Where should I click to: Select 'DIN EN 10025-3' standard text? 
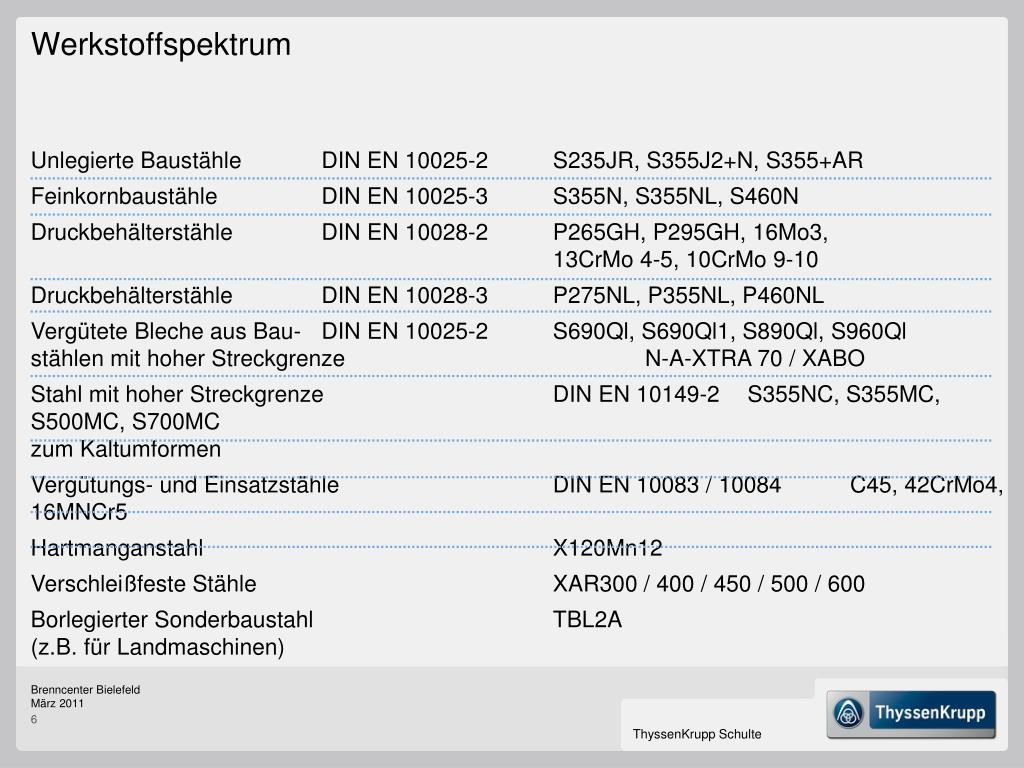[x=405, y=197]
